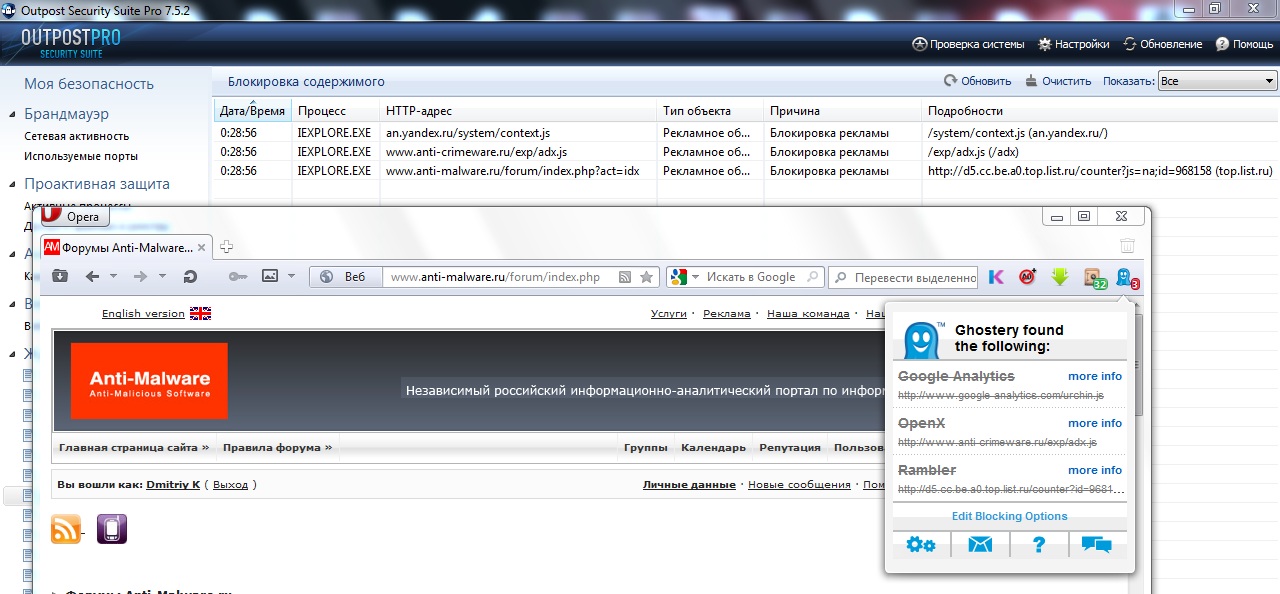Click the Dmitriy K username link
The height and width of the screenshot is (594, 1280).
pyautogui.click(x=173, y=484)
